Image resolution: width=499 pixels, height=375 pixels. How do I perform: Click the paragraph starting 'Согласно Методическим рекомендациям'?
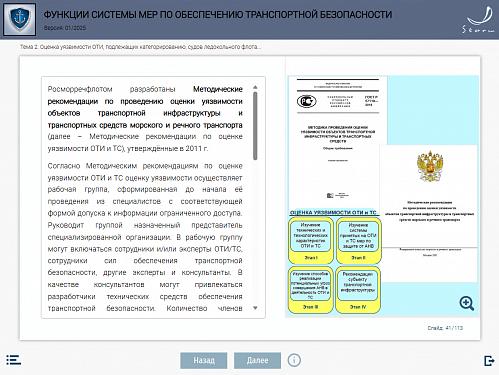(145, 237)
